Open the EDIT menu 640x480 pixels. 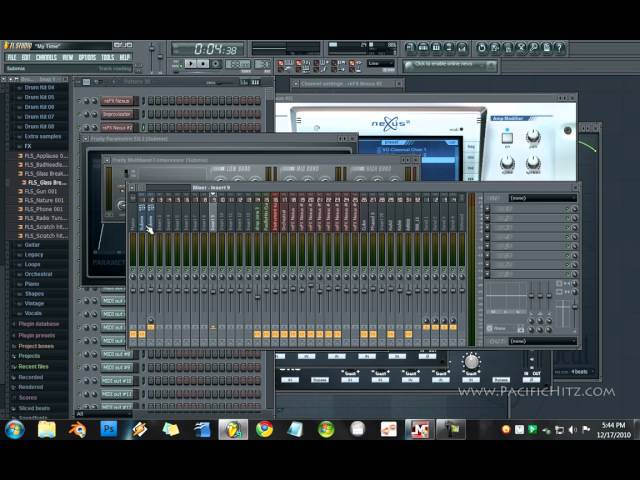pyautogui.click(x=26, y=58)
